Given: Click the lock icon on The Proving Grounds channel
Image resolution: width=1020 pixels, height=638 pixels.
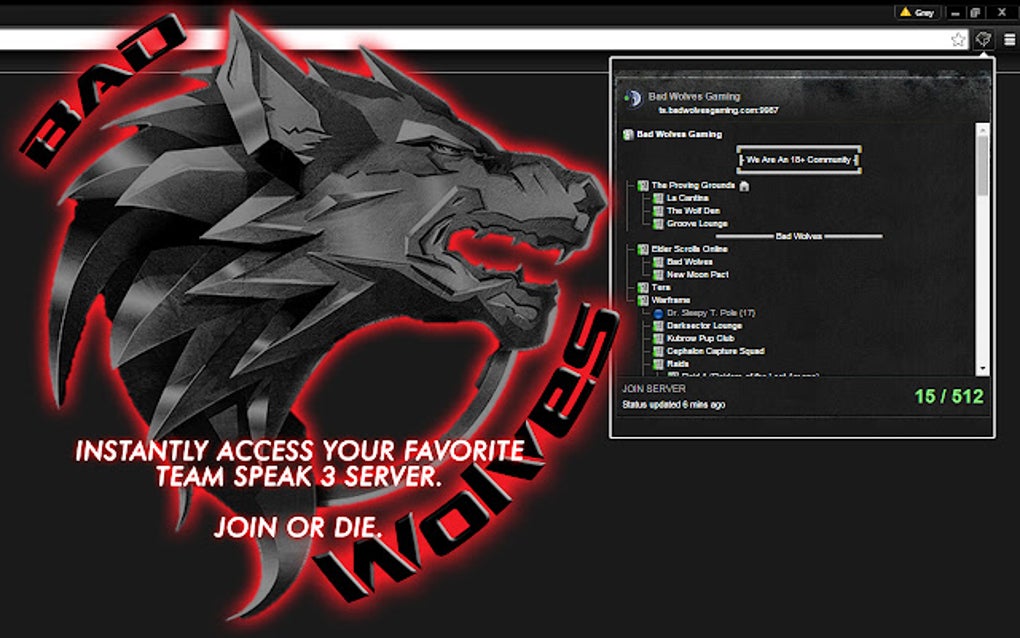Looking at the screenshot, I should [x=744, y=185].
